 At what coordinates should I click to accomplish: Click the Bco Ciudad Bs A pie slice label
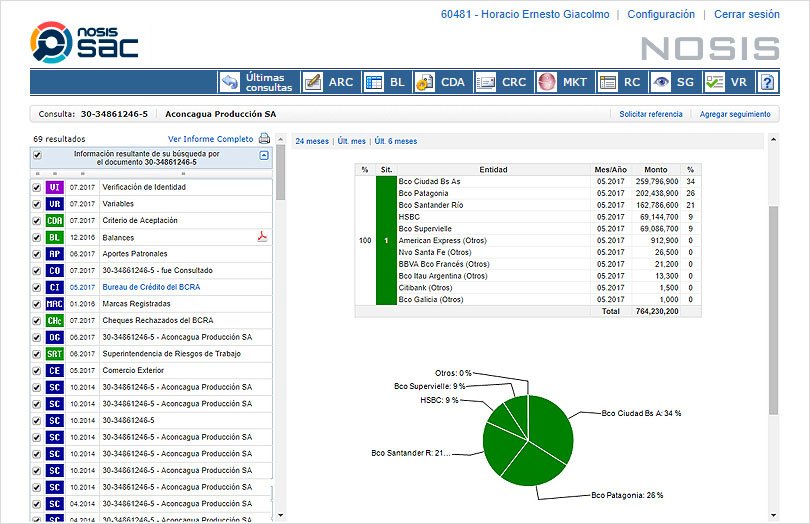[x=641, y=413]
